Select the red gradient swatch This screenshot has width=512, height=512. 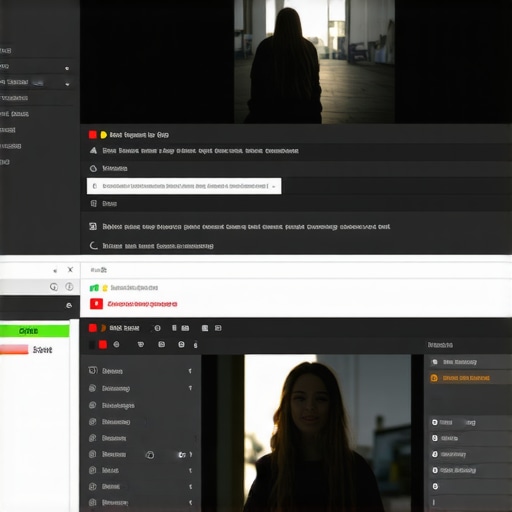pyautogui.click(x=14, y=349)
